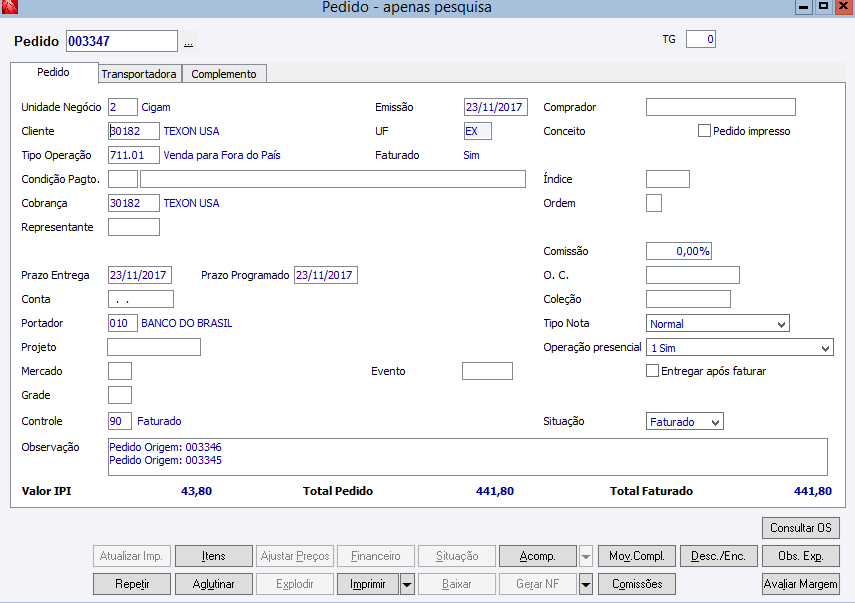Screen dimensions: 855x603
Task: Open Acomp. button
Action: 538,556
